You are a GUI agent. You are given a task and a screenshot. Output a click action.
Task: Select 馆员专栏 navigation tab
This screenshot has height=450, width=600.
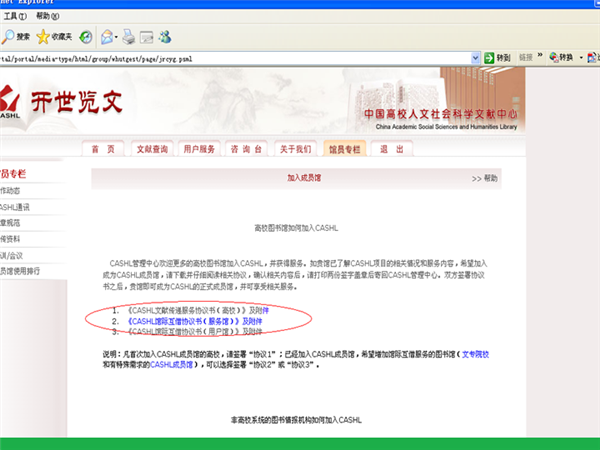point(345,149)
